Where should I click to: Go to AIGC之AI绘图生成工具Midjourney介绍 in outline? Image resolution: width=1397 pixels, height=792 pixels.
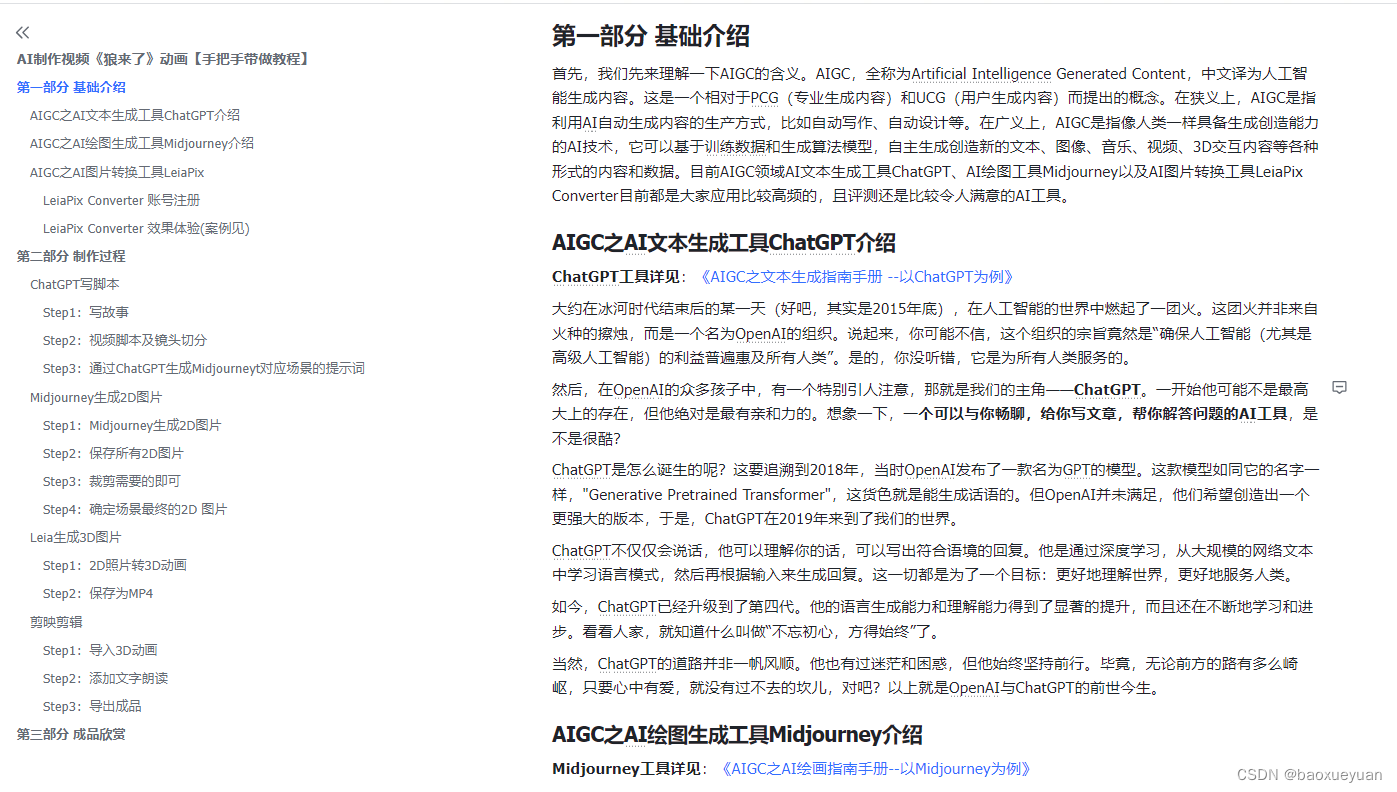click(142, 143)
